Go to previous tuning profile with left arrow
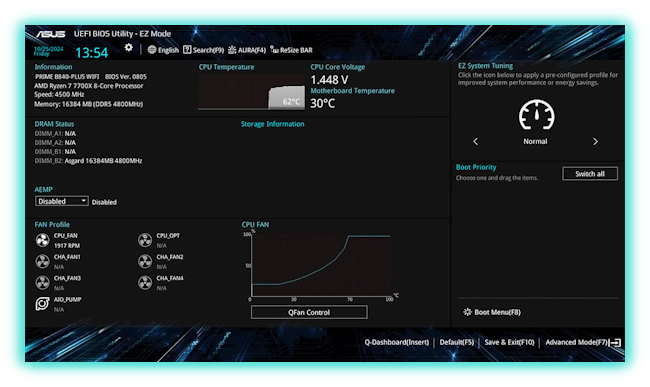This screenshot has height=387, width=650. pyautogui.click(x=475, y=142)
